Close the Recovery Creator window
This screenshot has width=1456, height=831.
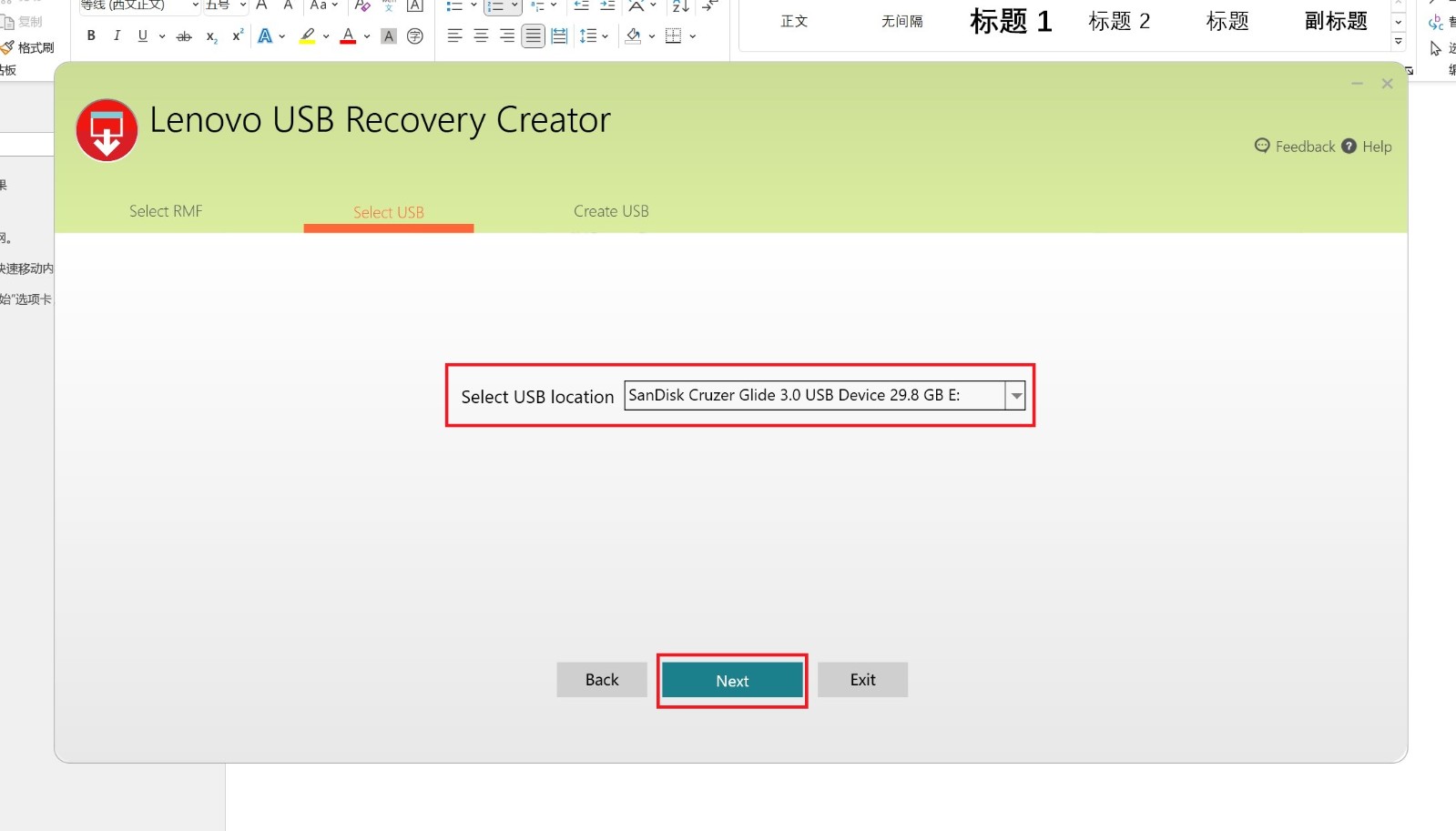[x=1387, y=84]
